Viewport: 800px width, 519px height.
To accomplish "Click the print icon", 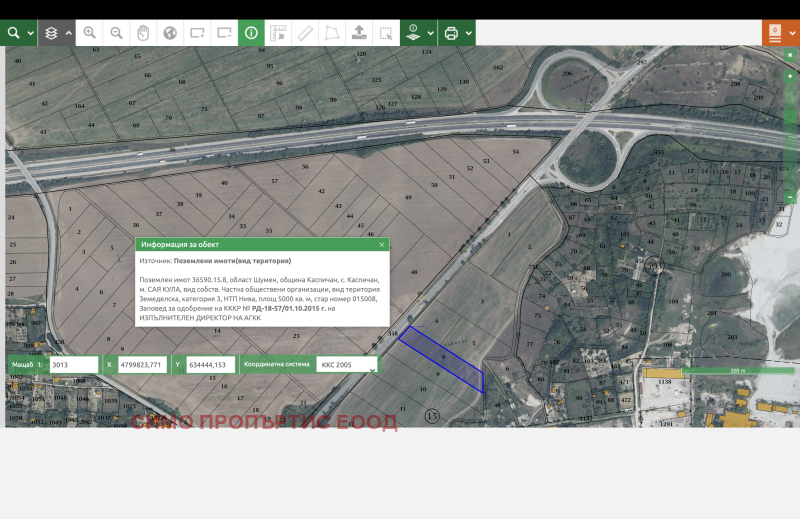I will click(x=450, y=33).
